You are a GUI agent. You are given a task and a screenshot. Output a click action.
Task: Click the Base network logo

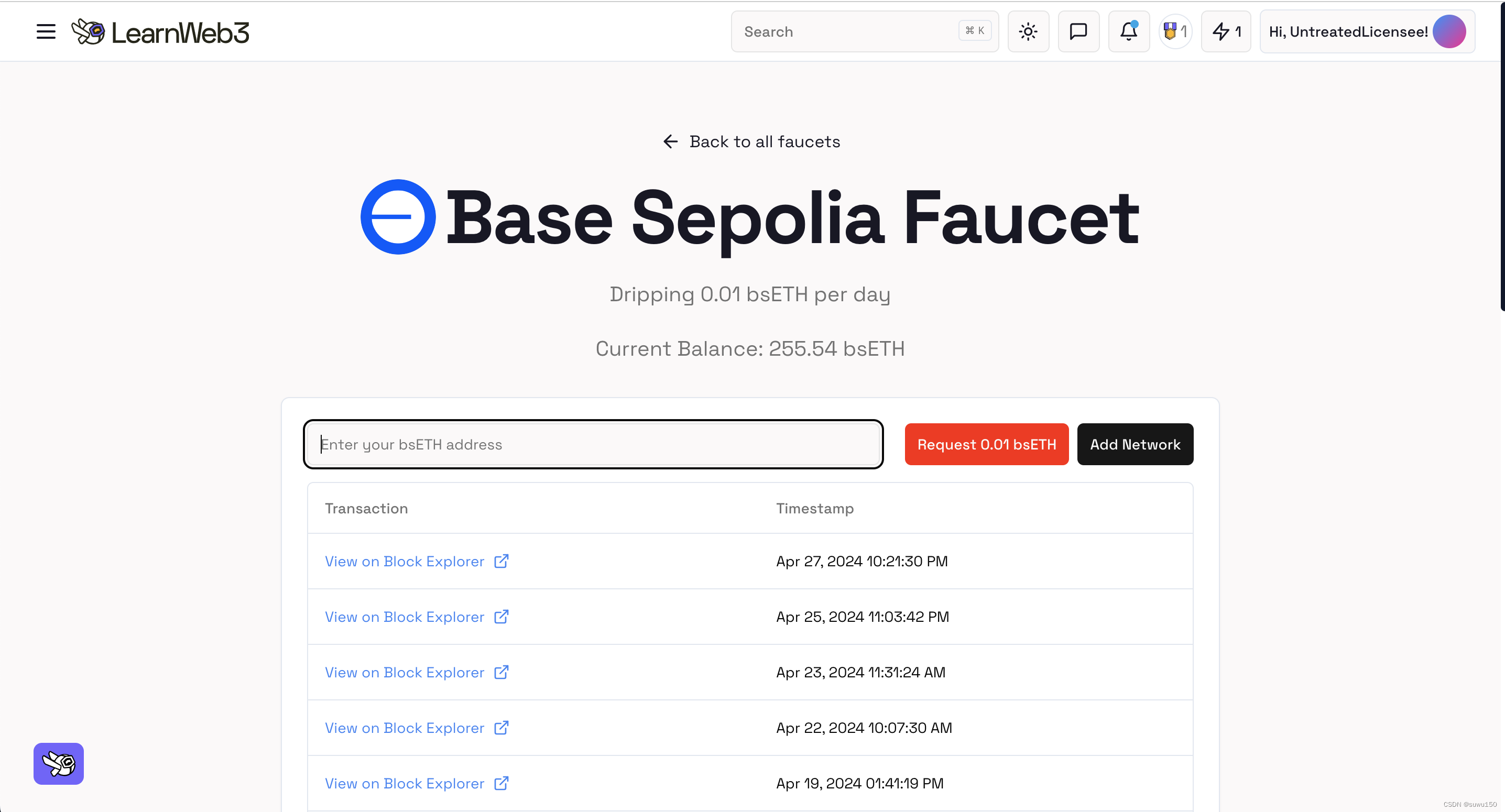pos(398,217)
